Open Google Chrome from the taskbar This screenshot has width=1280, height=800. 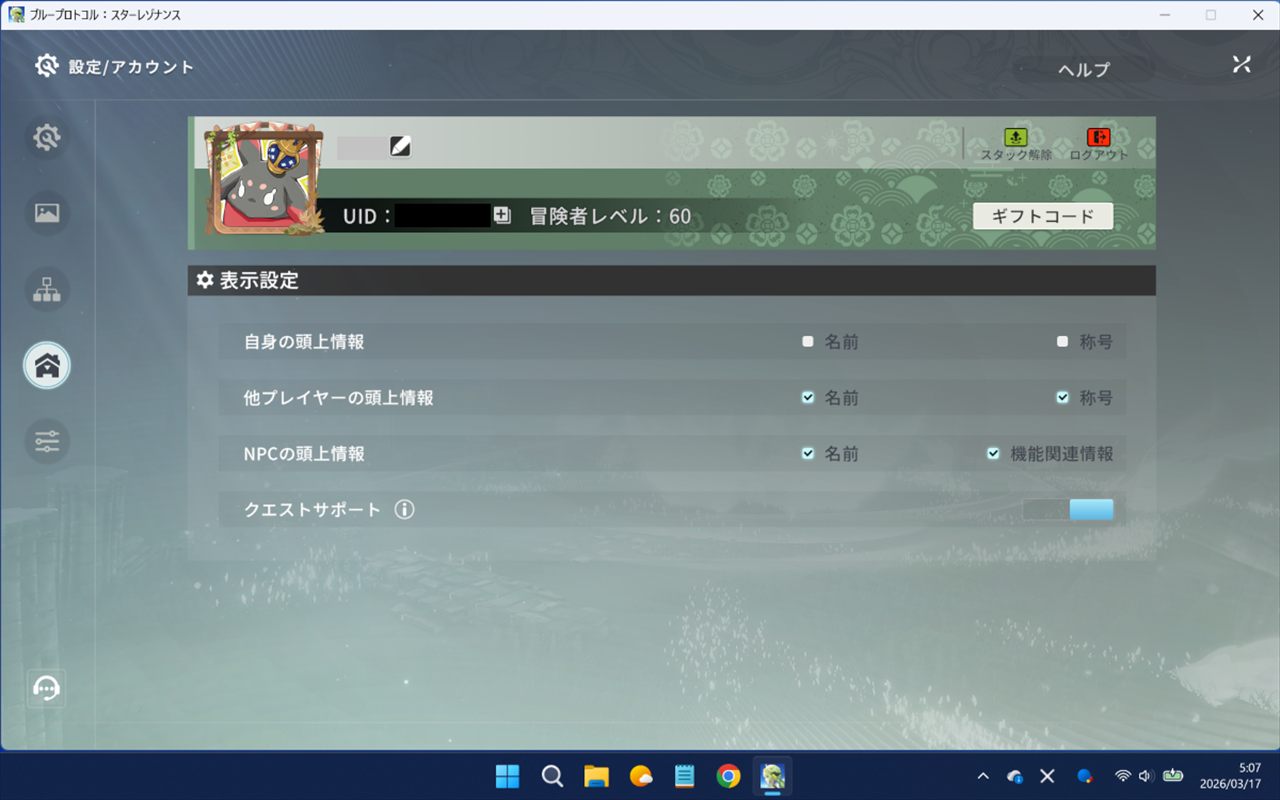728,776
